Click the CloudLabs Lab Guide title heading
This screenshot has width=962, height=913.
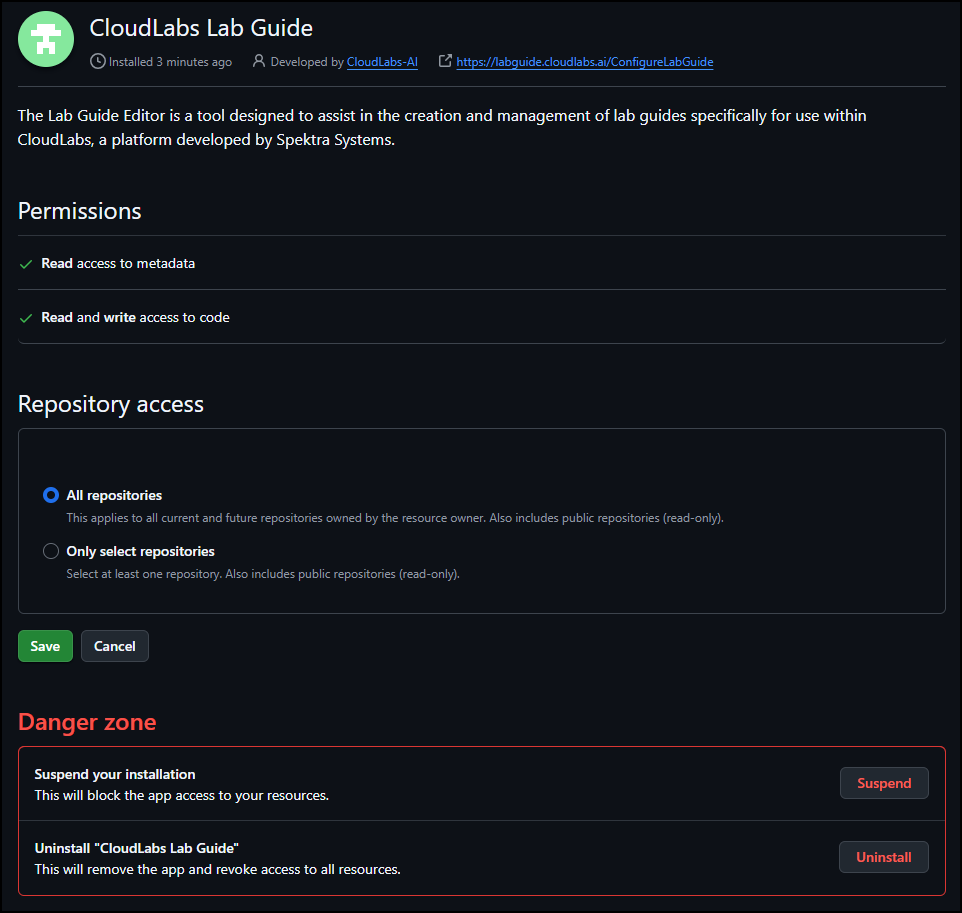(201, 28)
